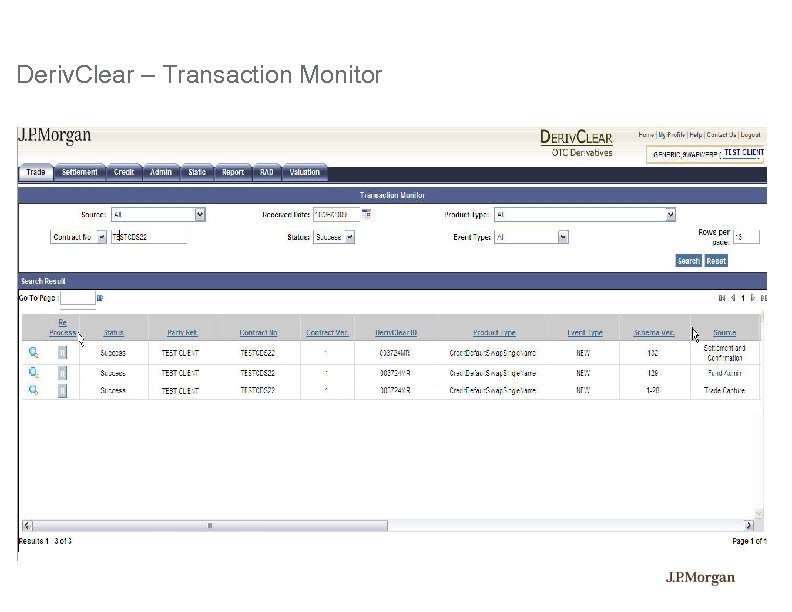792x612 pixels.
Task: Click the Go To Page input field
Action: coord(78,298)
